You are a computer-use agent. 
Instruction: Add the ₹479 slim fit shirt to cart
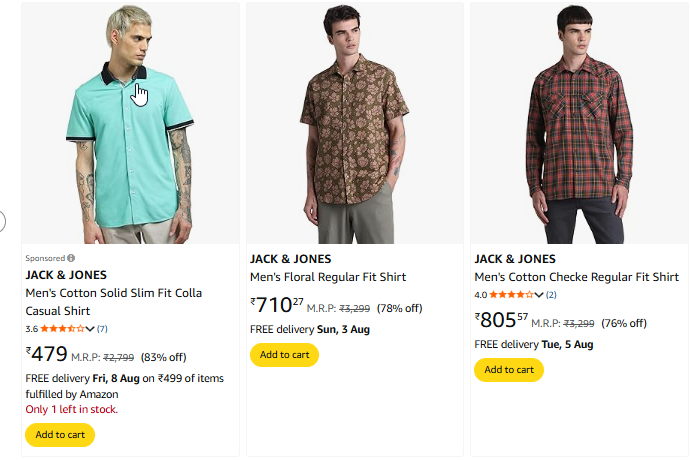(x=60, y=435)
